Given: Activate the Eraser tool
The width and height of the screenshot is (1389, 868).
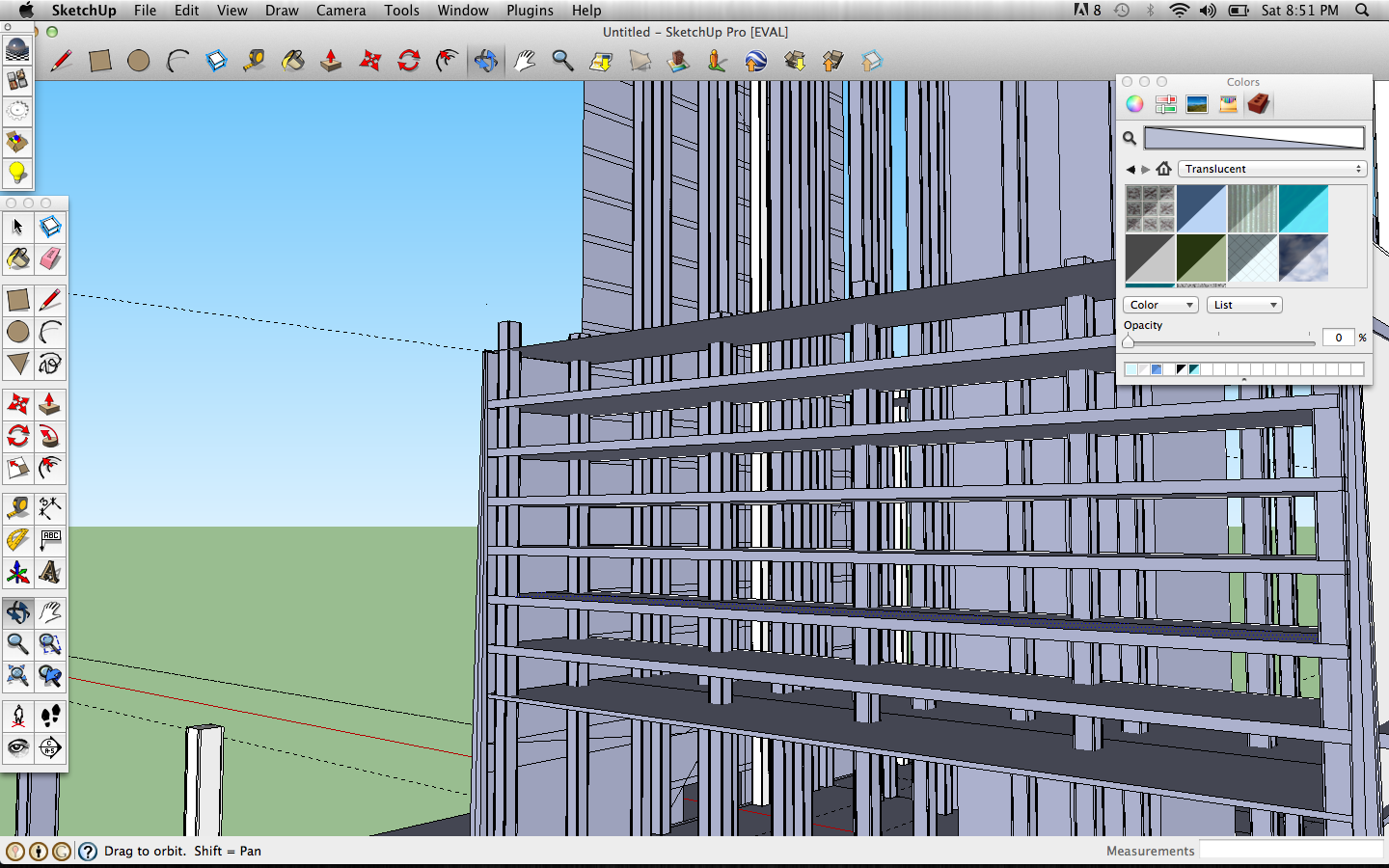Looking at the screenshot, I should click(50, 259).
